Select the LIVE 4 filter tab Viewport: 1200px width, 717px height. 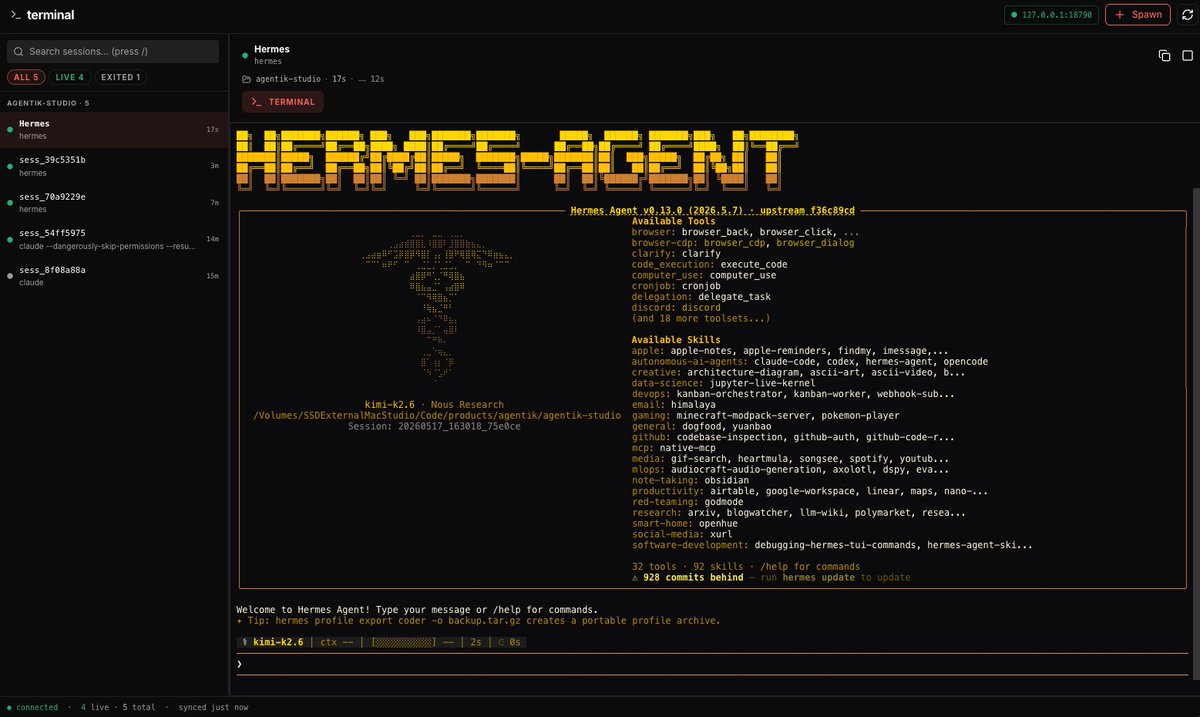[x=70, y=77]
